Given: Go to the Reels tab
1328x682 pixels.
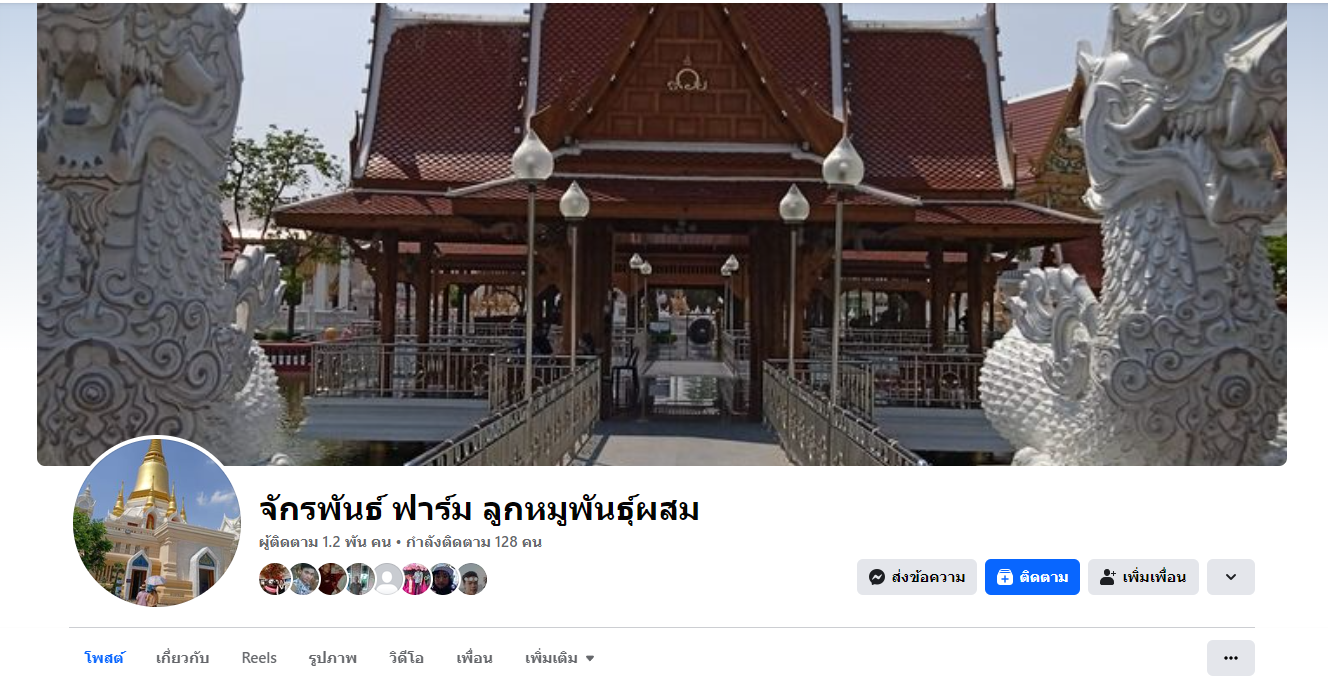Looking at the screenshot, I should [259, 658].
